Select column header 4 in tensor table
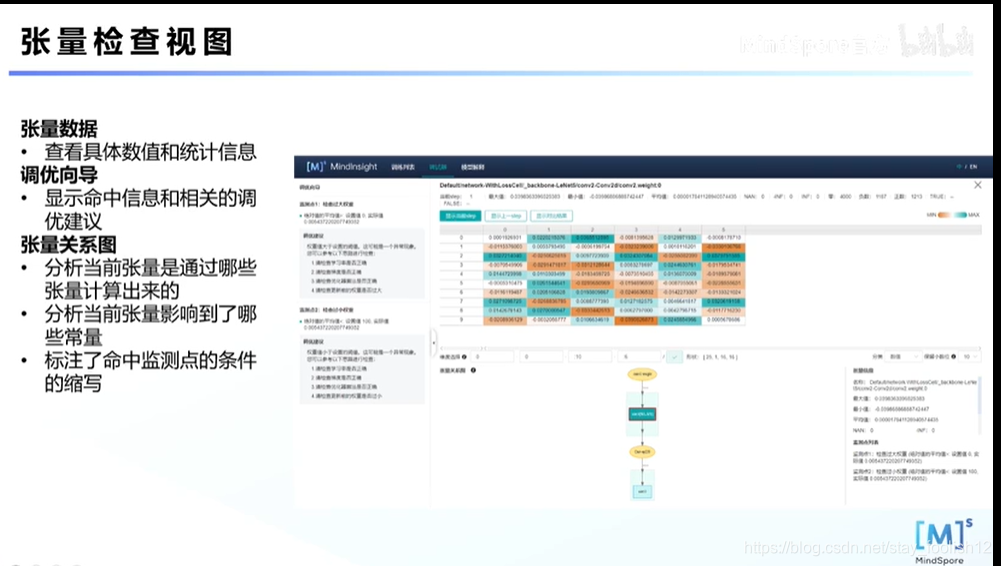Viewport: 1001px width, 566px height. (679, 229)
